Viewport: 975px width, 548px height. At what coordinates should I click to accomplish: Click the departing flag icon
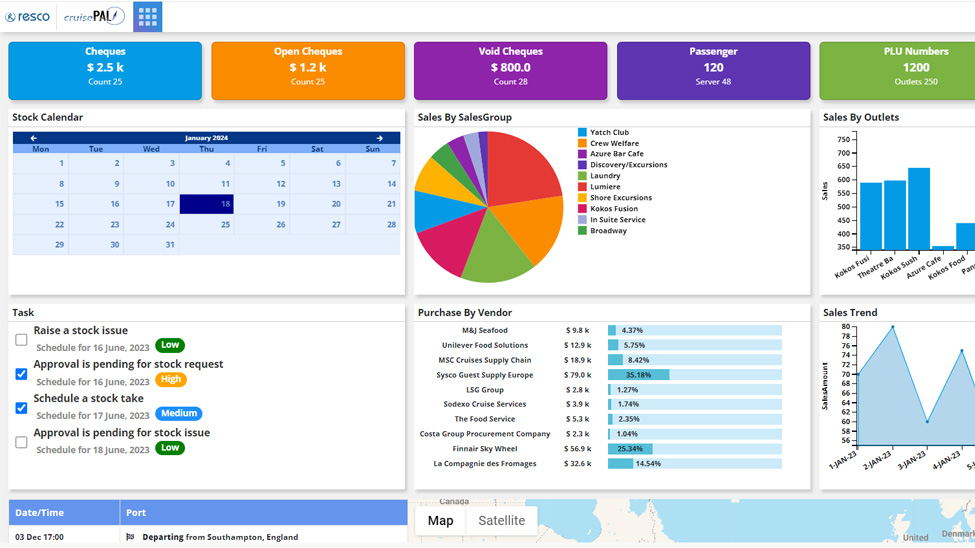click(130, 537)
